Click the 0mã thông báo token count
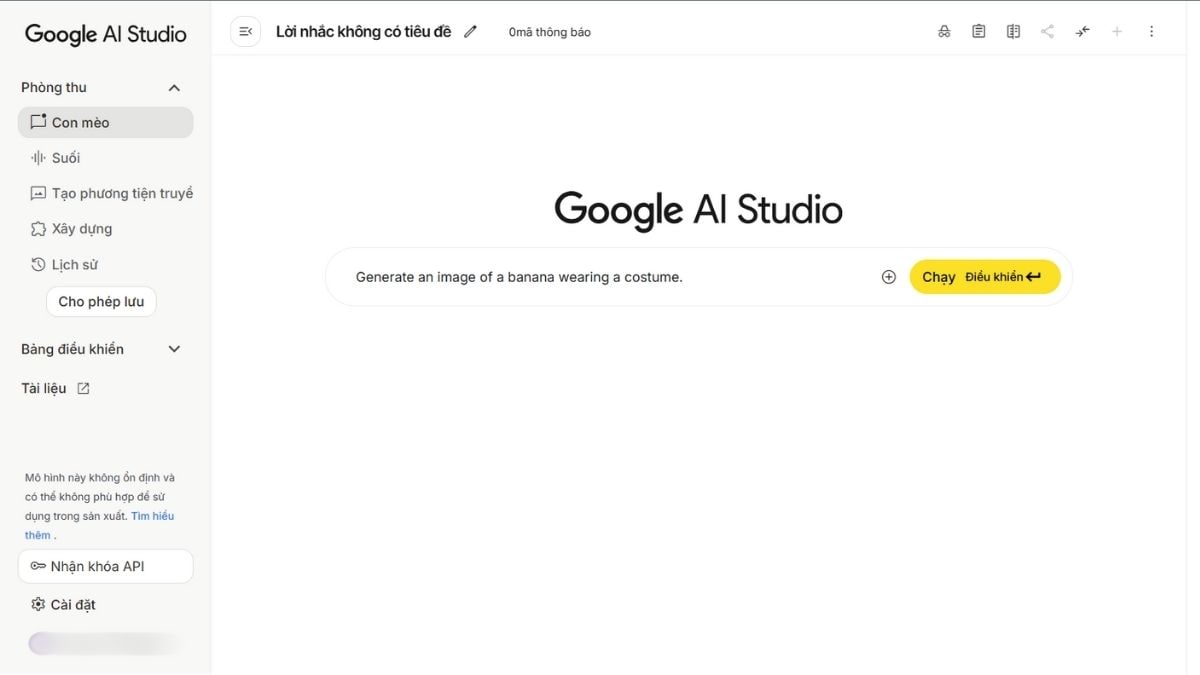Viewport: 1200px width, 675px height. click(x=549, y=32)
